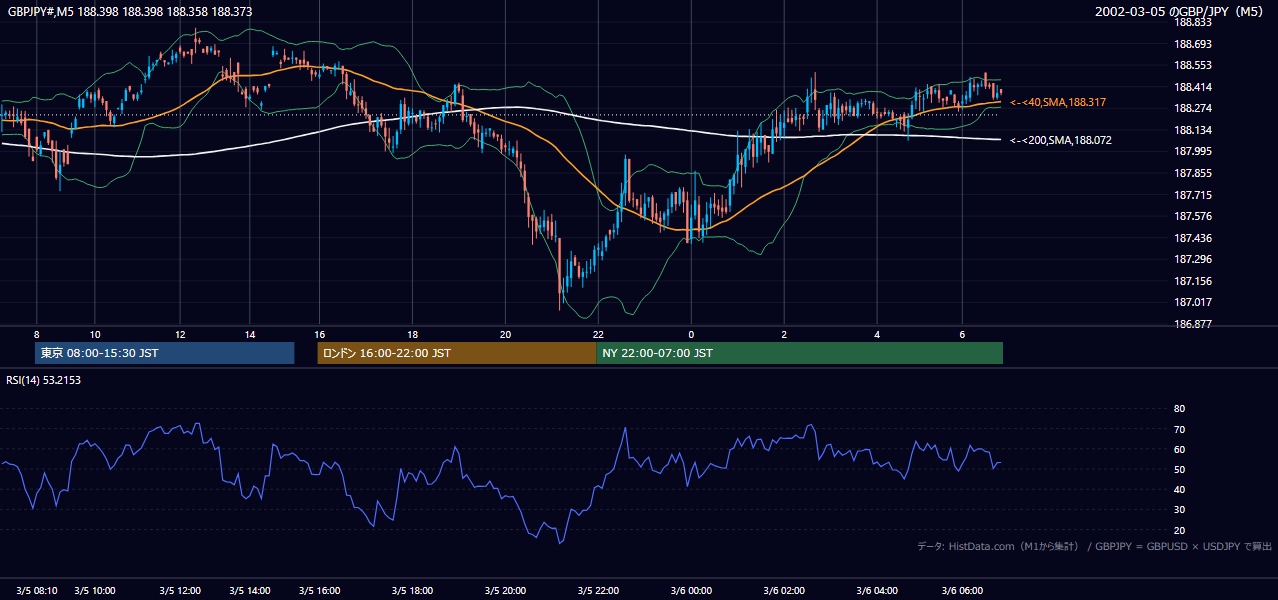This screenshot has height=600, width=1278.
Task: Click the 187.156 price axis label
Action: click(1193, 281)
